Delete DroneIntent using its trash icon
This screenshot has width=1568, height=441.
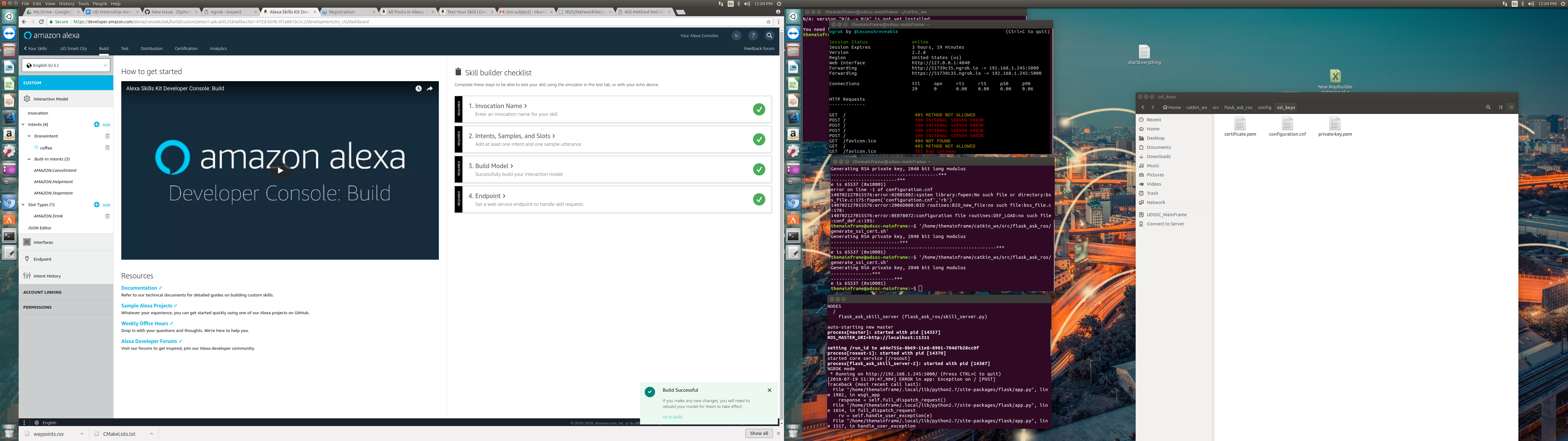[108, 136]
